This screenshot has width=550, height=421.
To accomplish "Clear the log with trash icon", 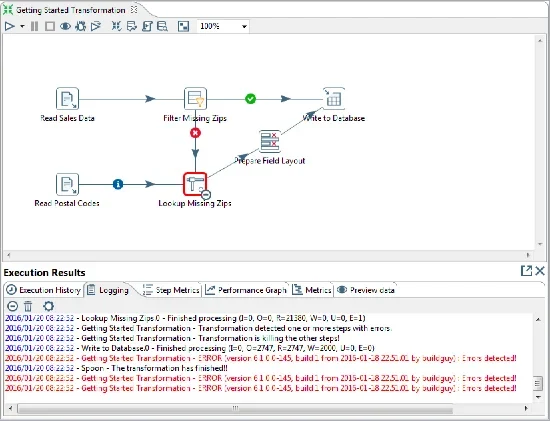I will coord(28,306).
